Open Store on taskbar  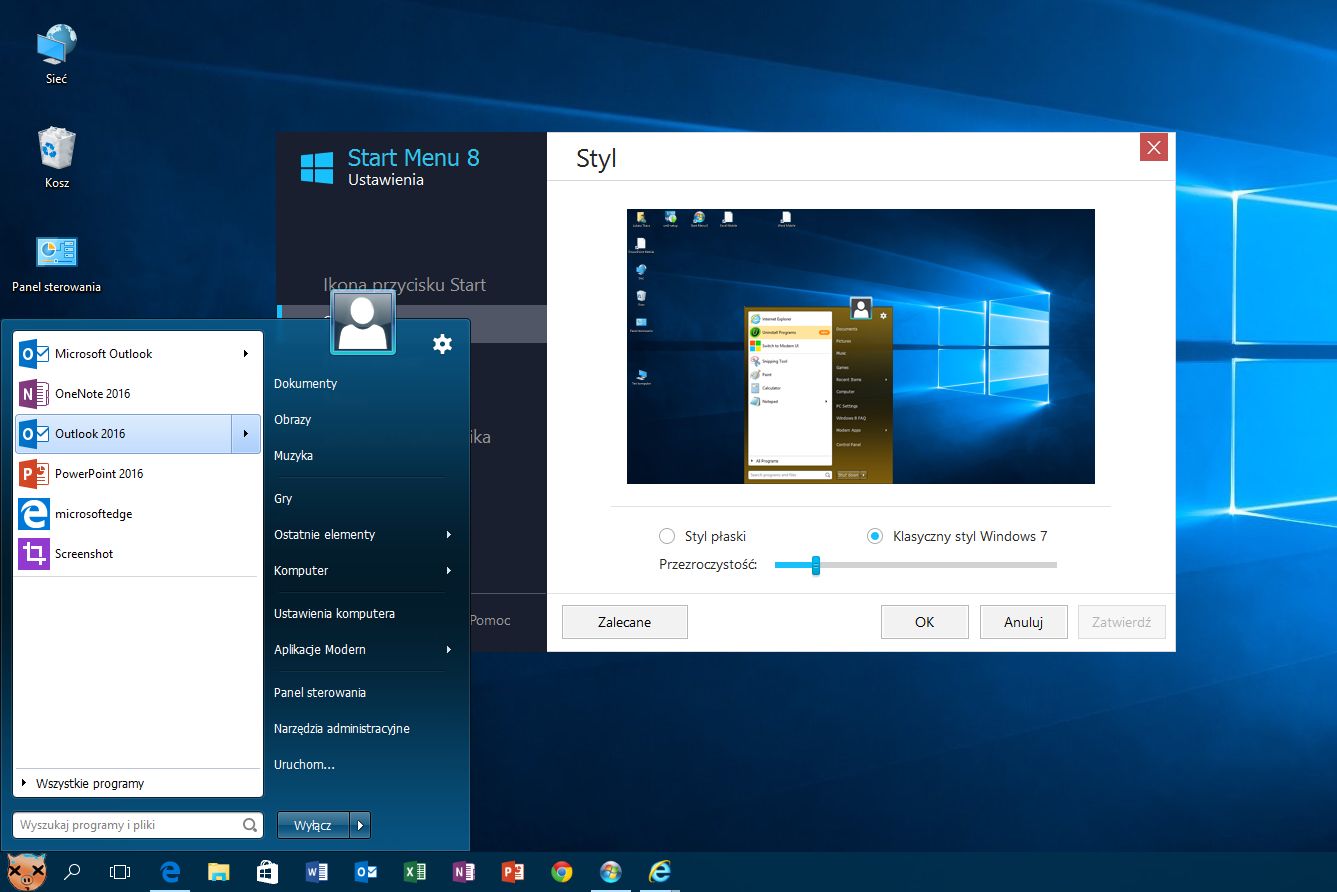click(267, 872)
